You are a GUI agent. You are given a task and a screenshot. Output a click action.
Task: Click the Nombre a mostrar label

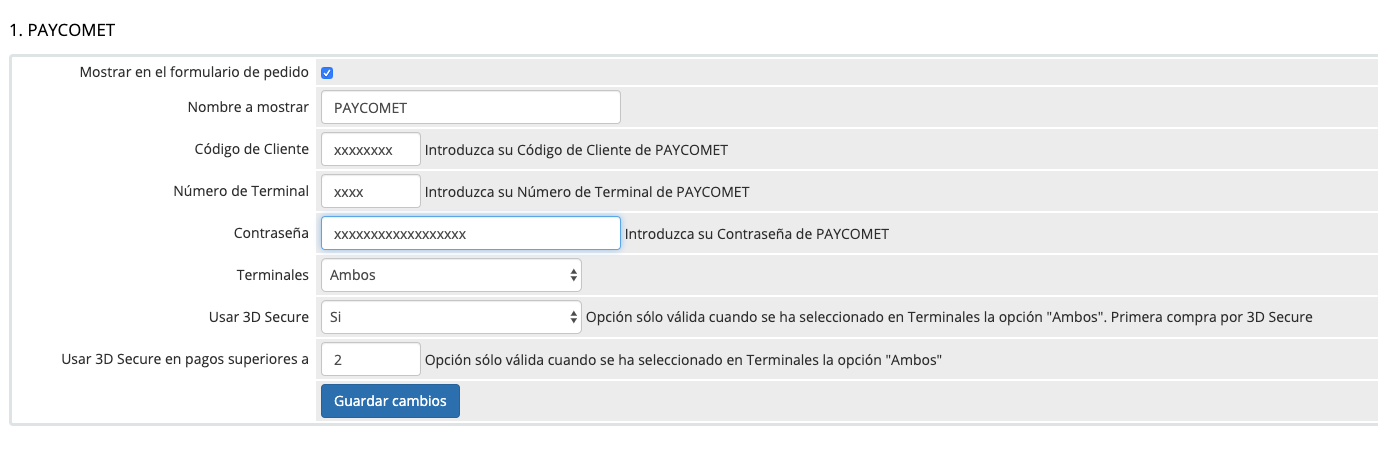pyautogui.click(x=248, y=108)
